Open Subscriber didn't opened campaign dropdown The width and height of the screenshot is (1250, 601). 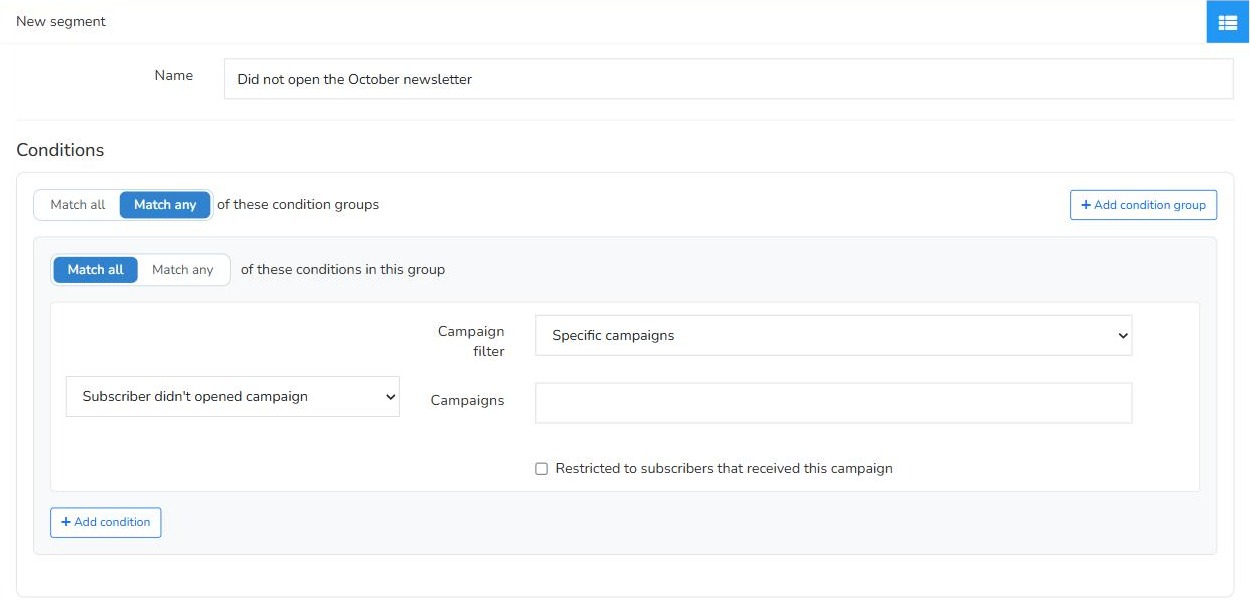[233, 397]
